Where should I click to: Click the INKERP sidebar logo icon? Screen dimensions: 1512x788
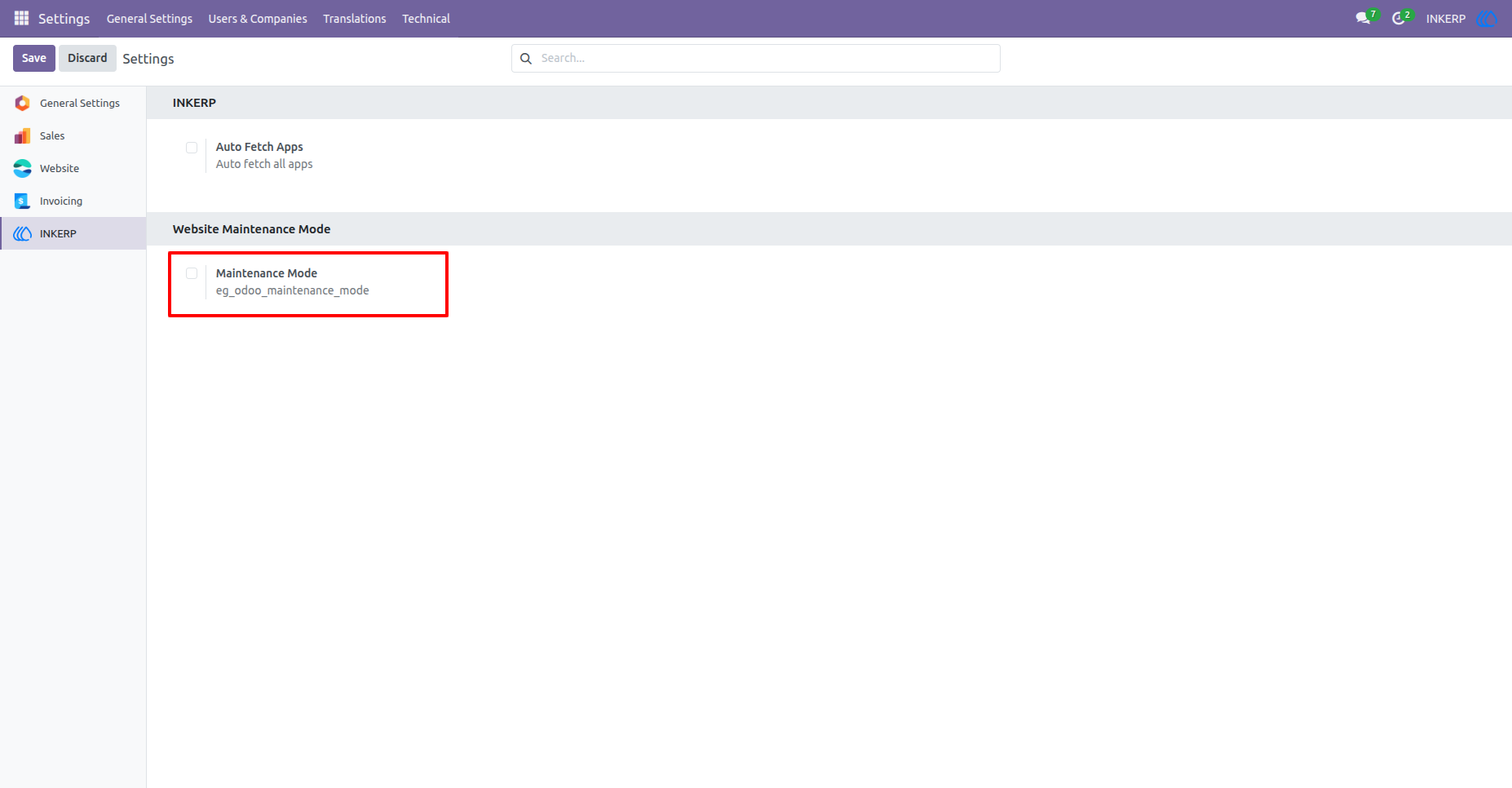point(23,233)
